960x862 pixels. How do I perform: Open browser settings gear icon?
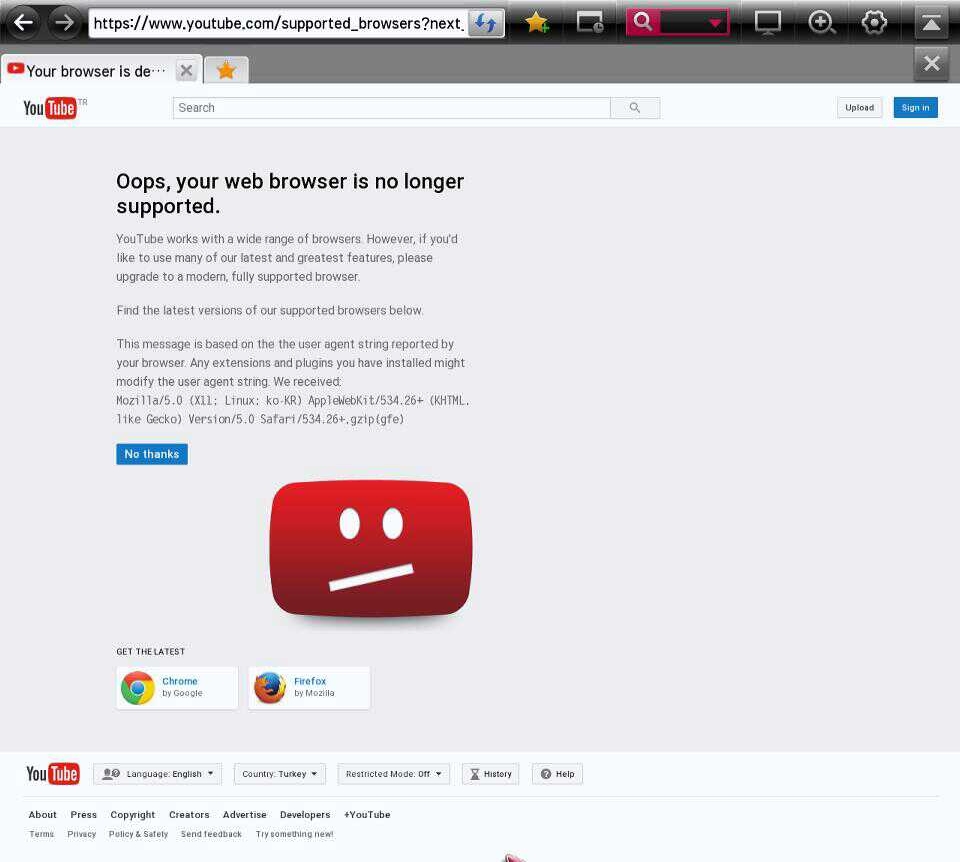(x=874, y=23)
